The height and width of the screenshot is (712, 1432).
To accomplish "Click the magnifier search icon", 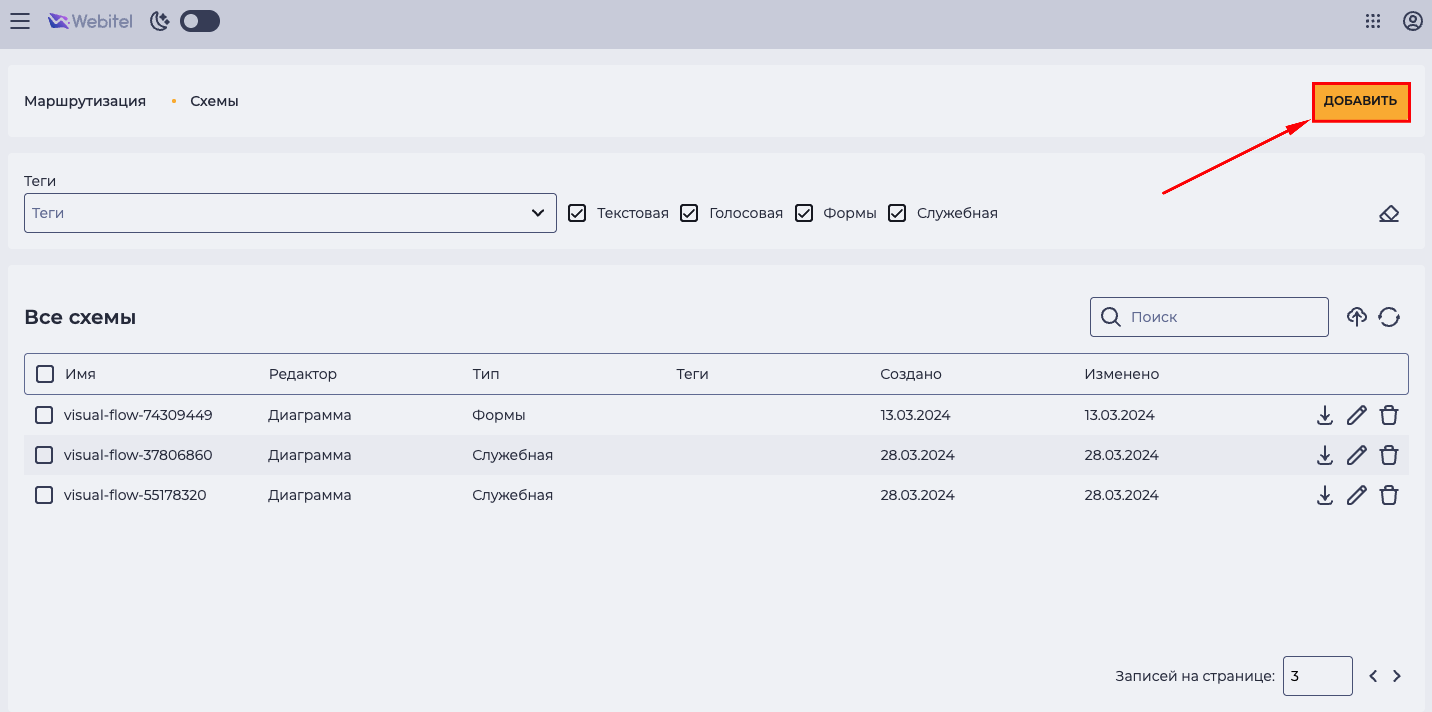I will pyautogui.click(x=1110, y=317).
